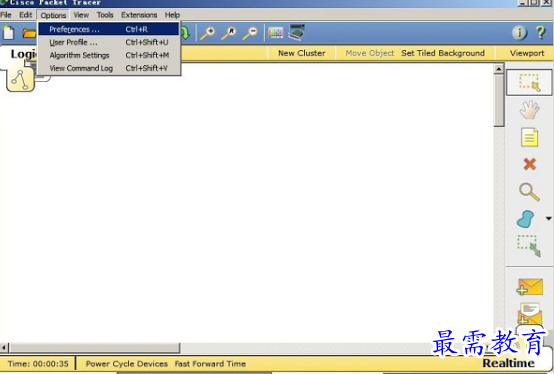
Task: Click the New Cluster button
Action: [301, 53]
